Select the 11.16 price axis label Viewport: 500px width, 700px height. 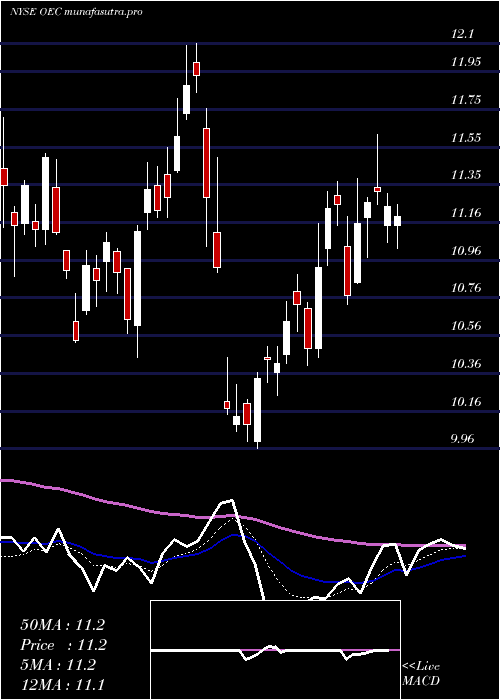466,213
